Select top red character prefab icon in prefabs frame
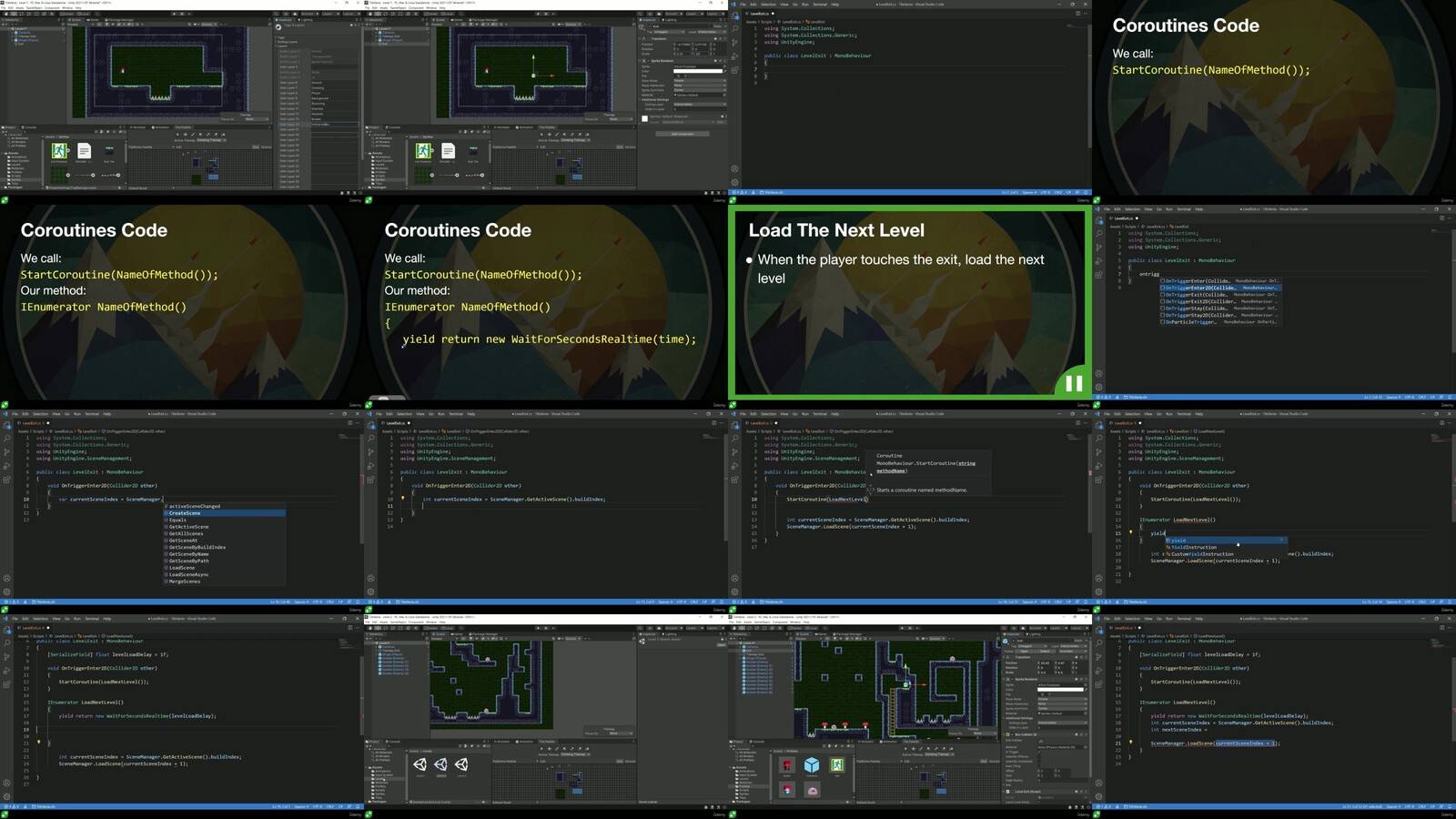 pyautogui.click(x=787, y=765)
